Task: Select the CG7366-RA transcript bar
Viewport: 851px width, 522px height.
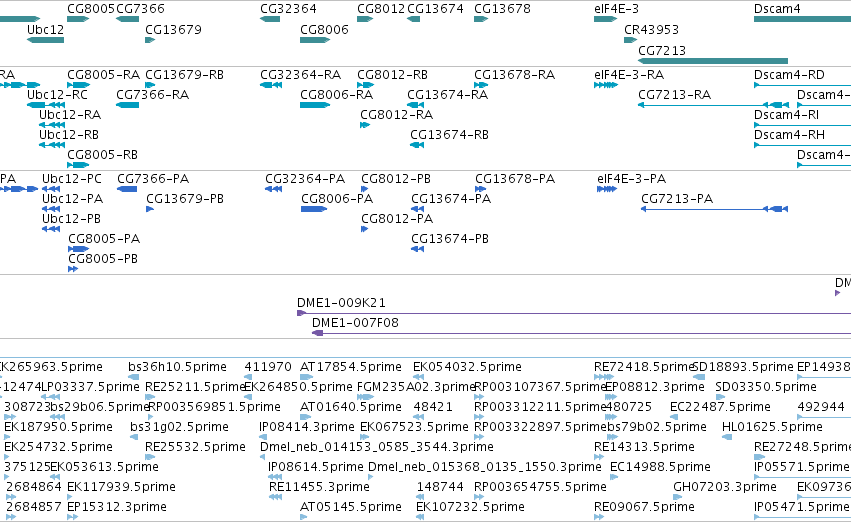Action: (x=128, y=105)
